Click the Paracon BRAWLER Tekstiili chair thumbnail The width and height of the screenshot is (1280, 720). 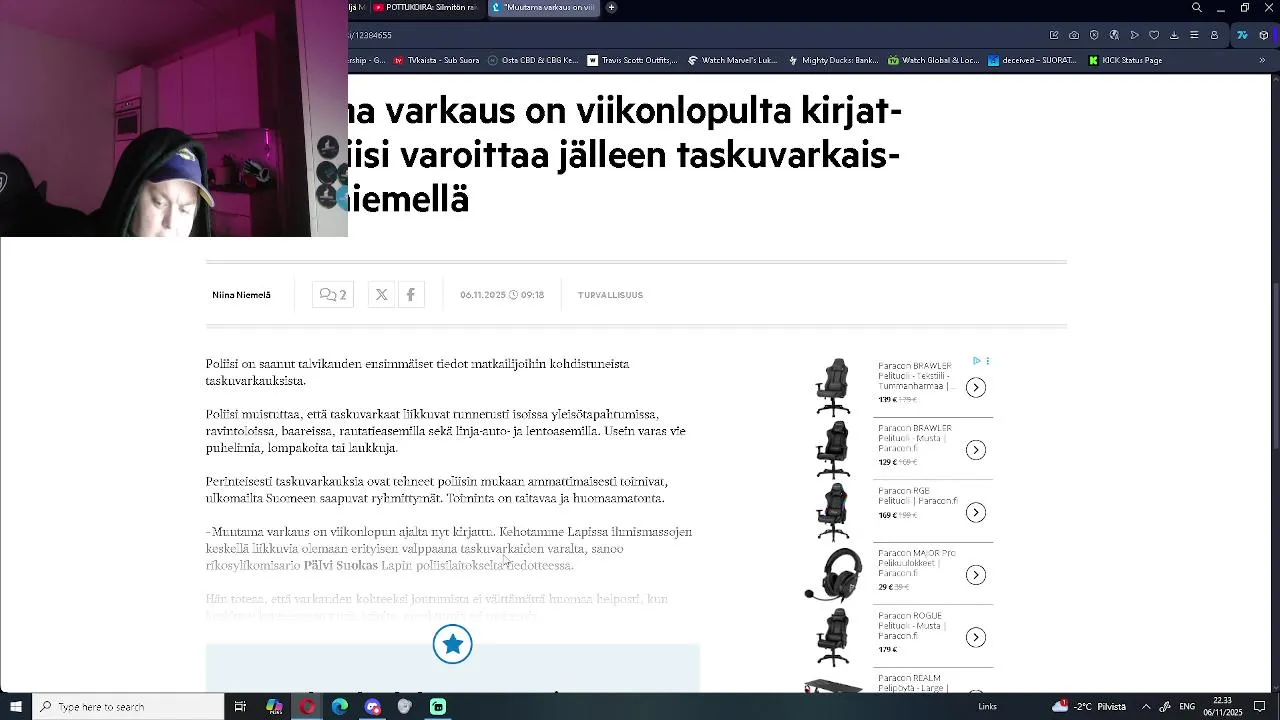click(833, 387)
